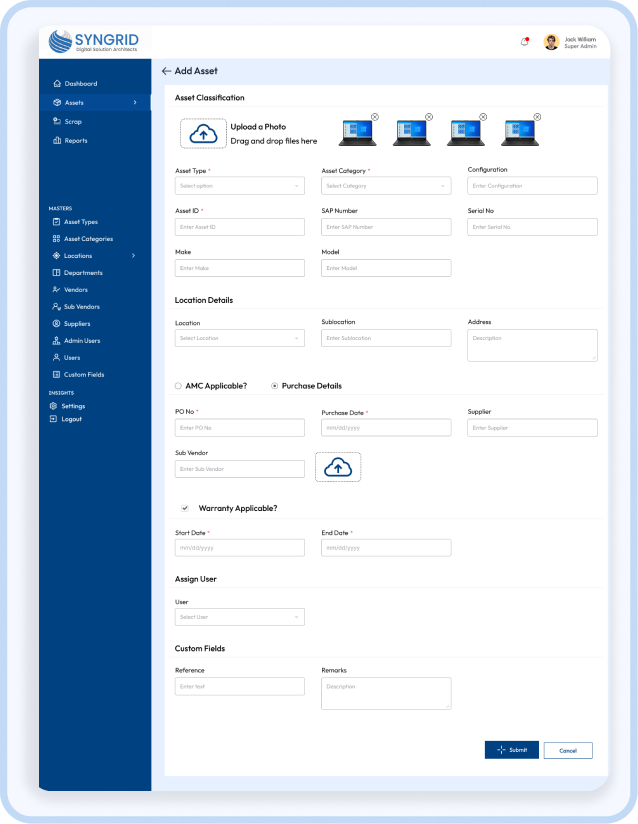This screenshot has width=638, height=824.
Task: Click the upload icon beside Sub Vendor
Action: coord(338,467)
